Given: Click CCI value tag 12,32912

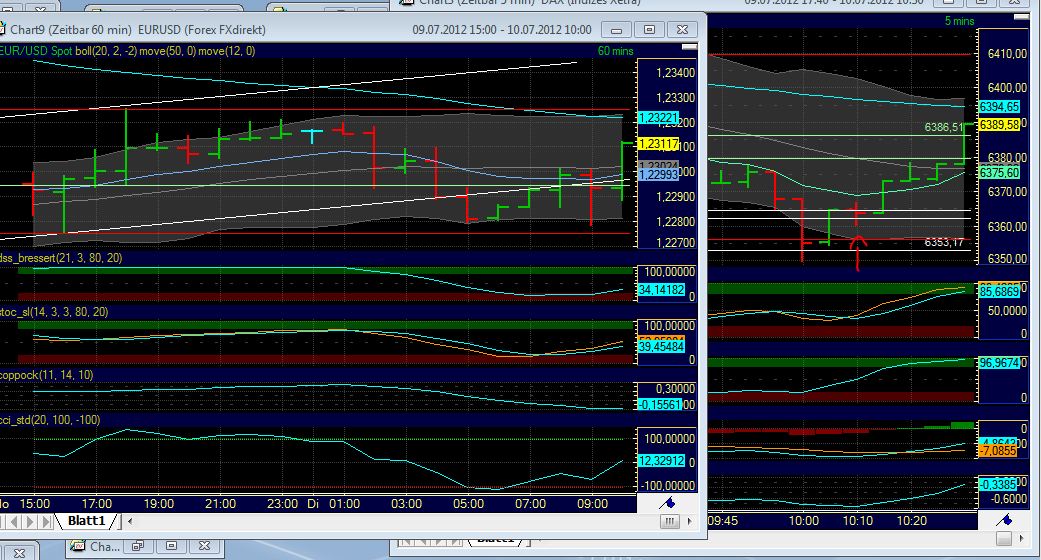Looking at the screenshot, I should tap(661, 460).
